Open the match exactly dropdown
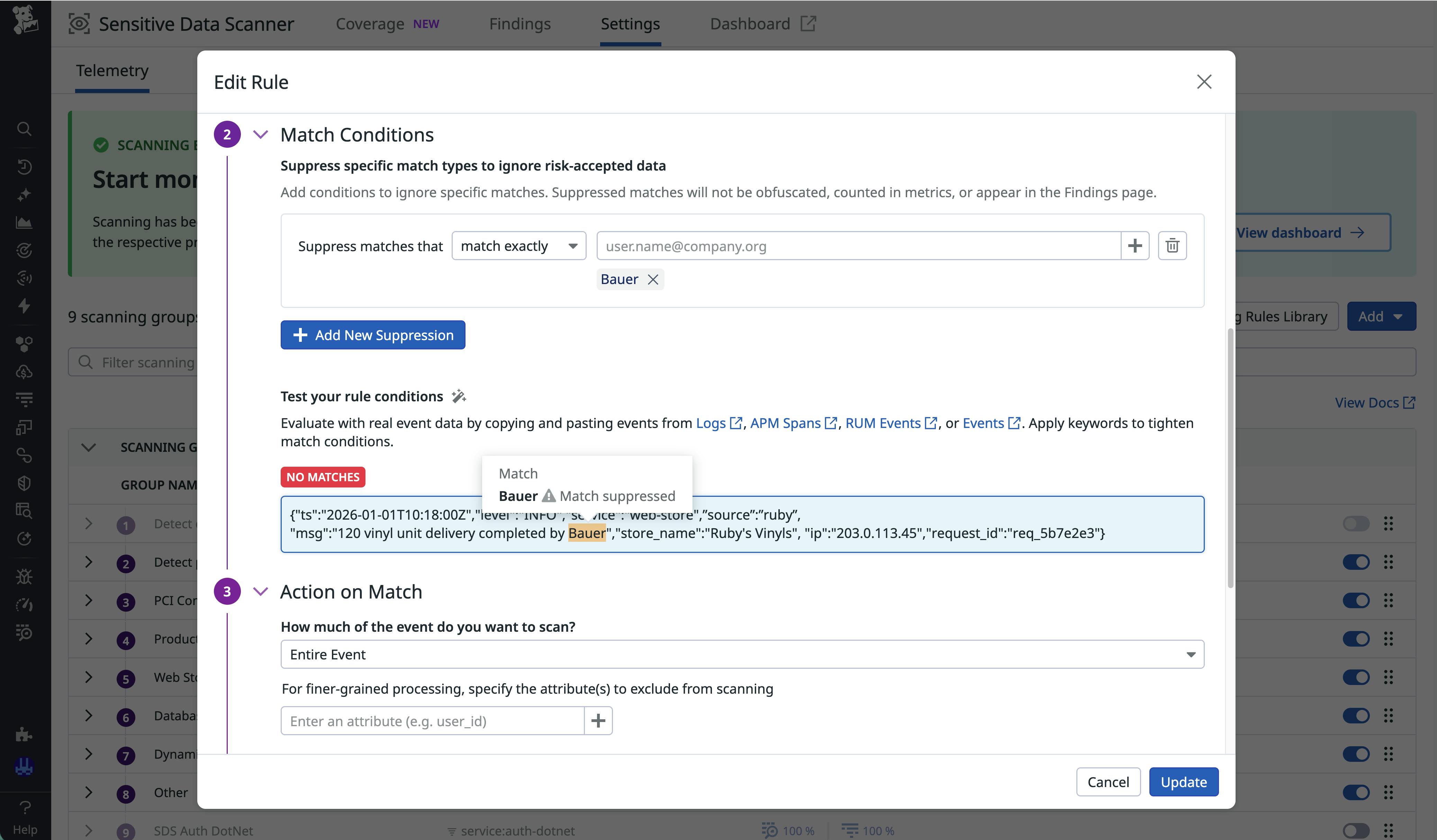 point(519,246)
